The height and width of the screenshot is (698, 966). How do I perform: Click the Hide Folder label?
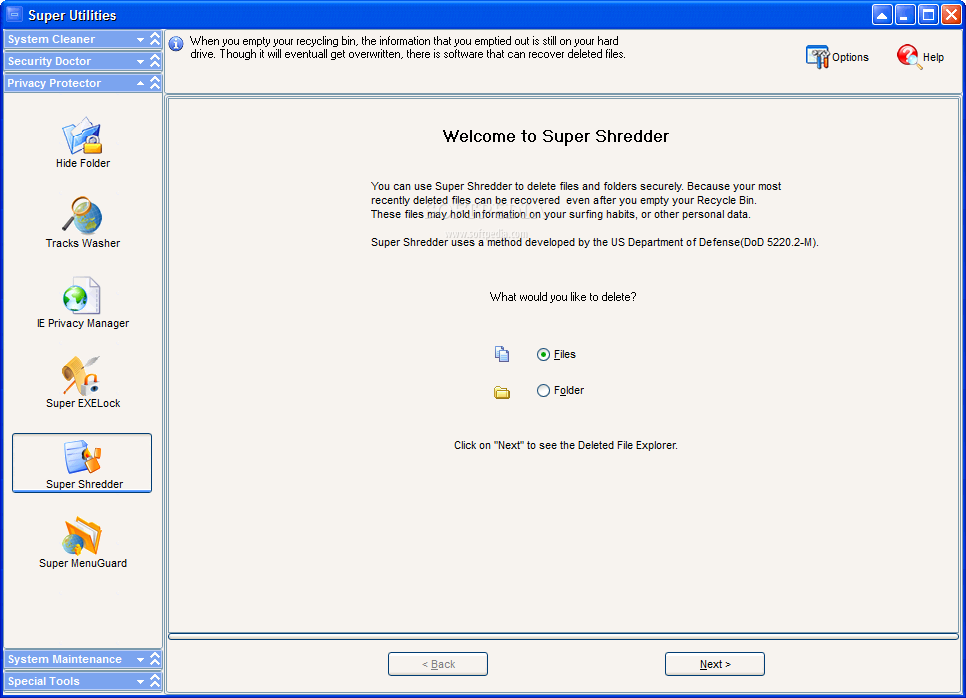(83, 163)
